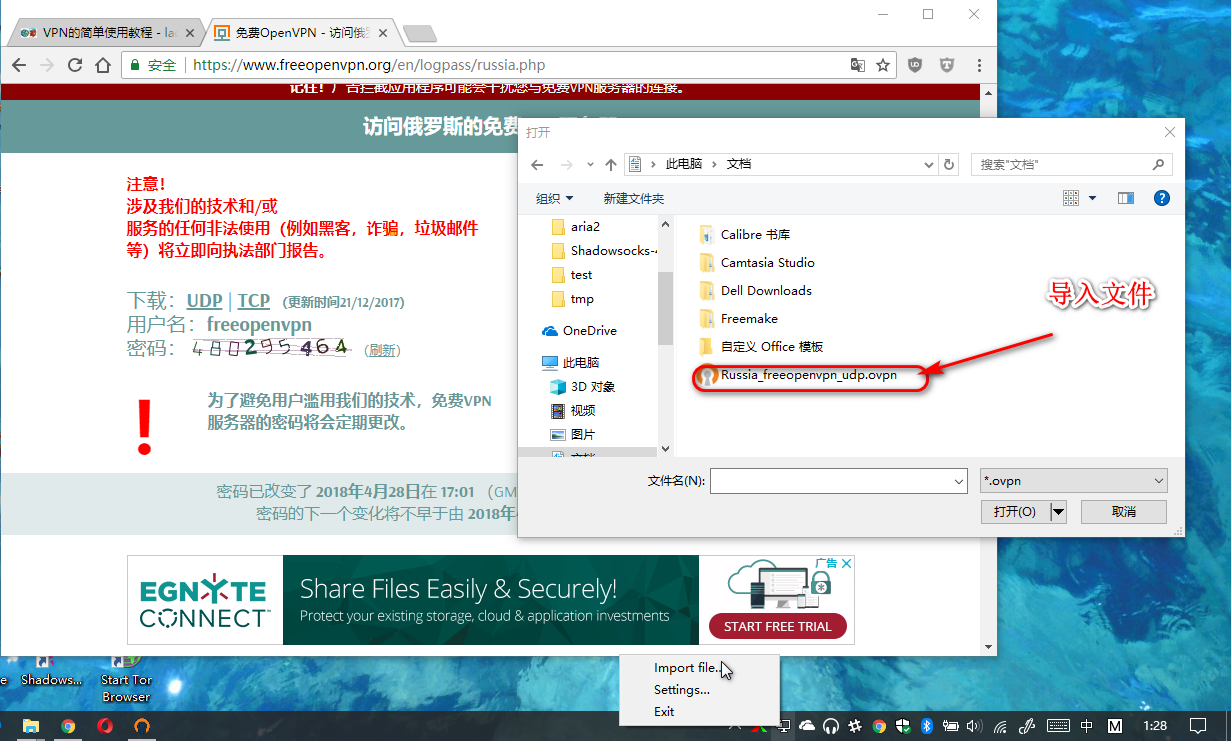Select the Calibre 书库 folder
Screen dimensions: 1231x741
click(x=745, y=235)
